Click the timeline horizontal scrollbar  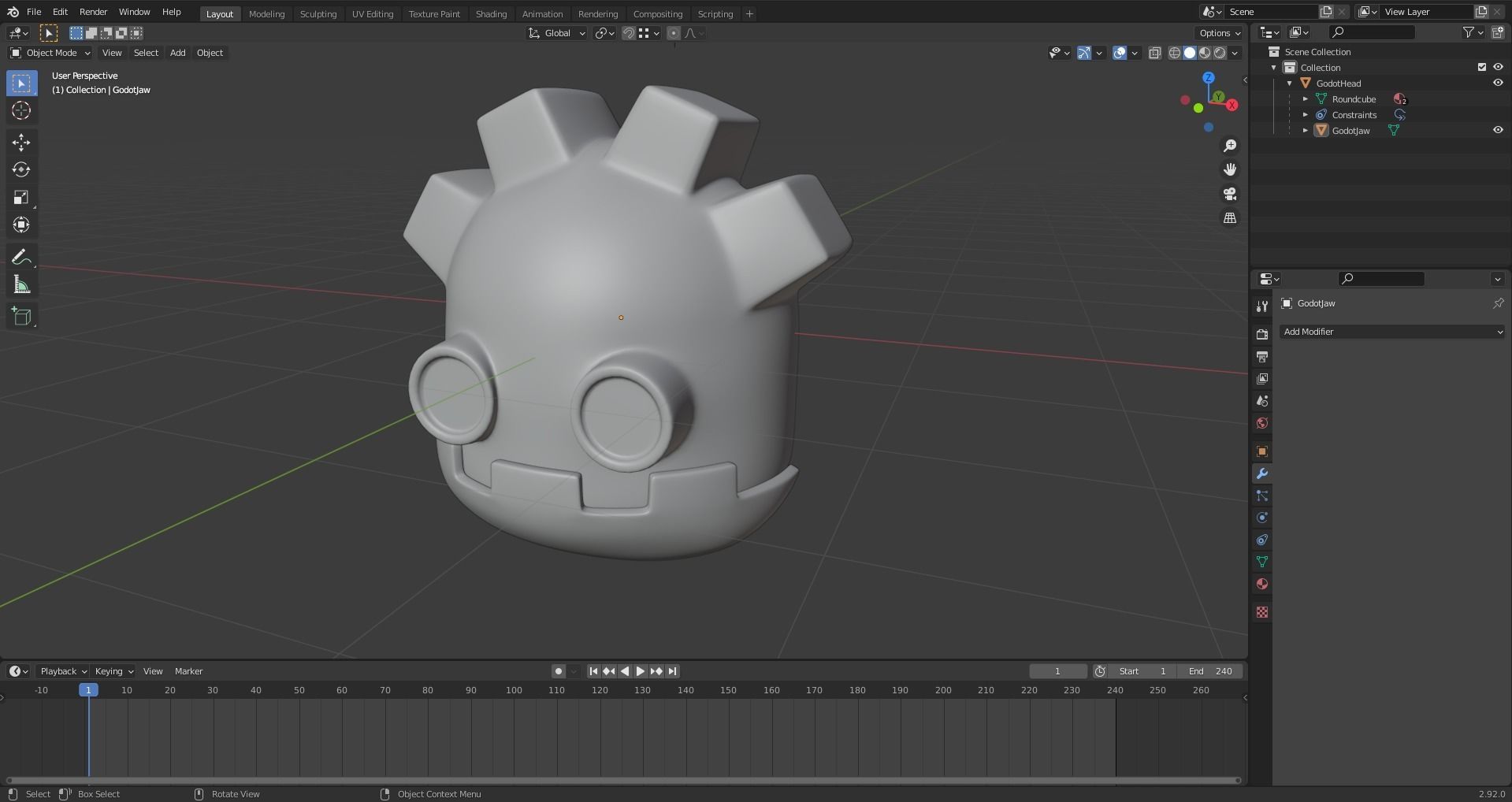(623, 781)
